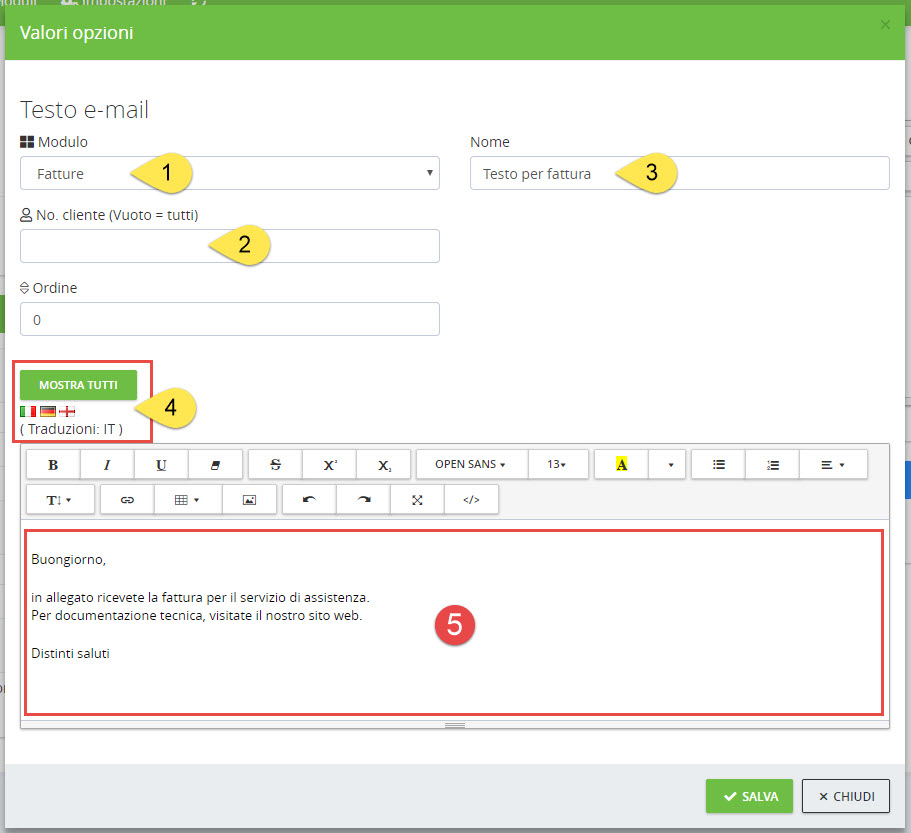
Task: Click the eraser clear-formatting icon
Action: pyautogui.click(x=215, y=465)
